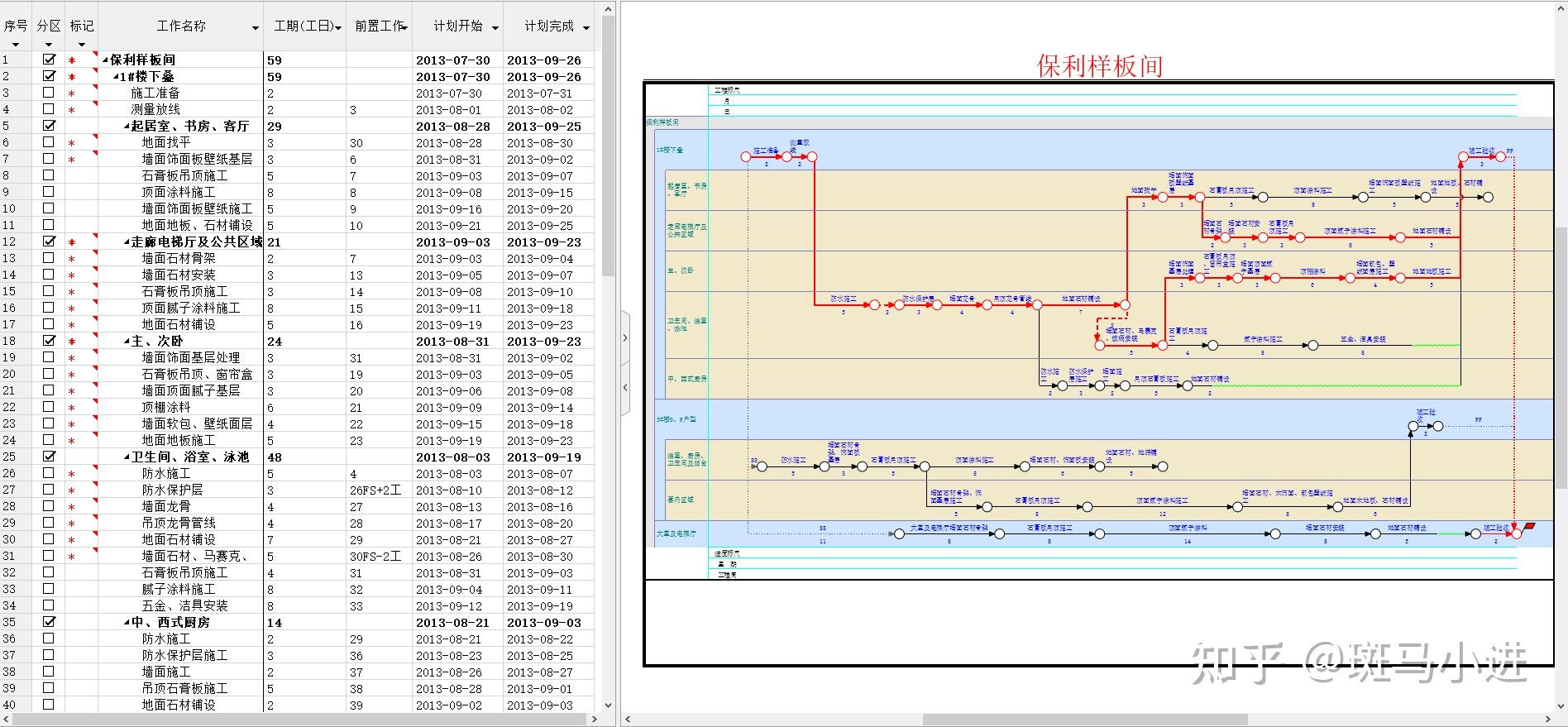
Task: Click the red asterisk mark on row 地面找平
Action: tap(72, 143)
